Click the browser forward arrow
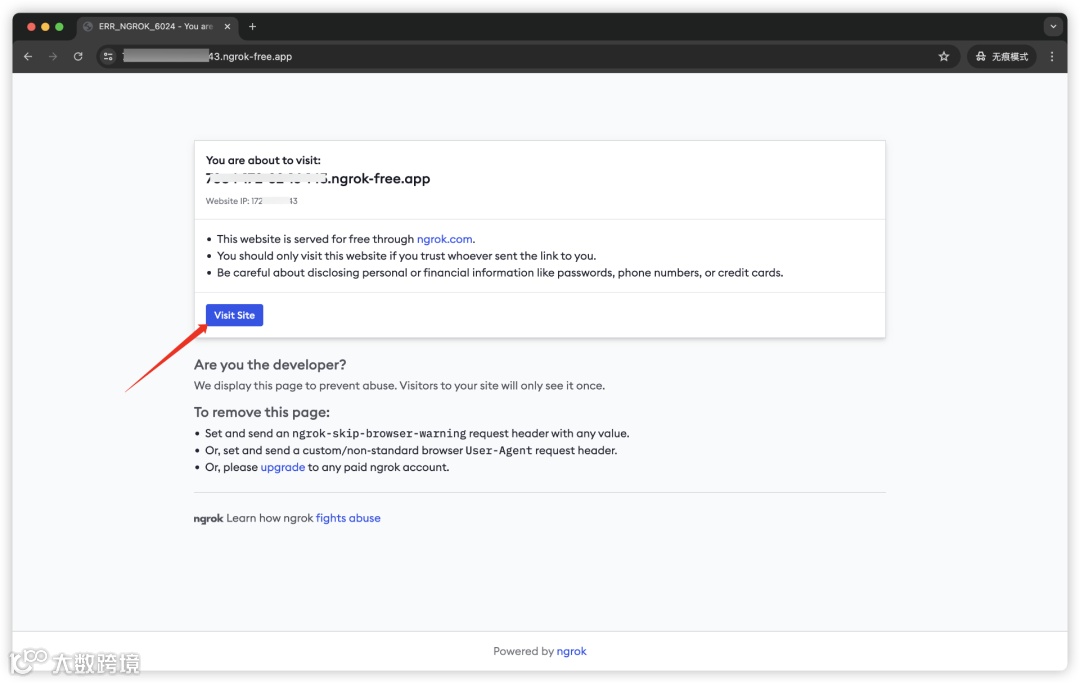Image resolution: width=1080 pixels, height=683 pixels. pos(53,57)
